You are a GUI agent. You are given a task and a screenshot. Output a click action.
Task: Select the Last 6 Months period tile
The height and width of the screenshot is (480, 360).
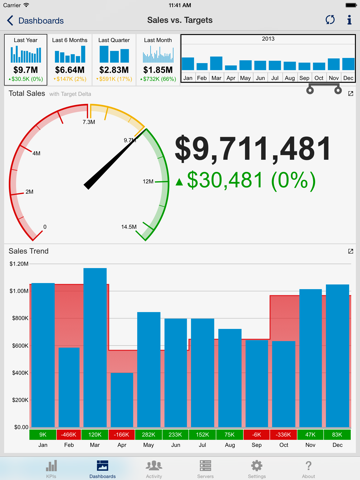tap(70, 59)
